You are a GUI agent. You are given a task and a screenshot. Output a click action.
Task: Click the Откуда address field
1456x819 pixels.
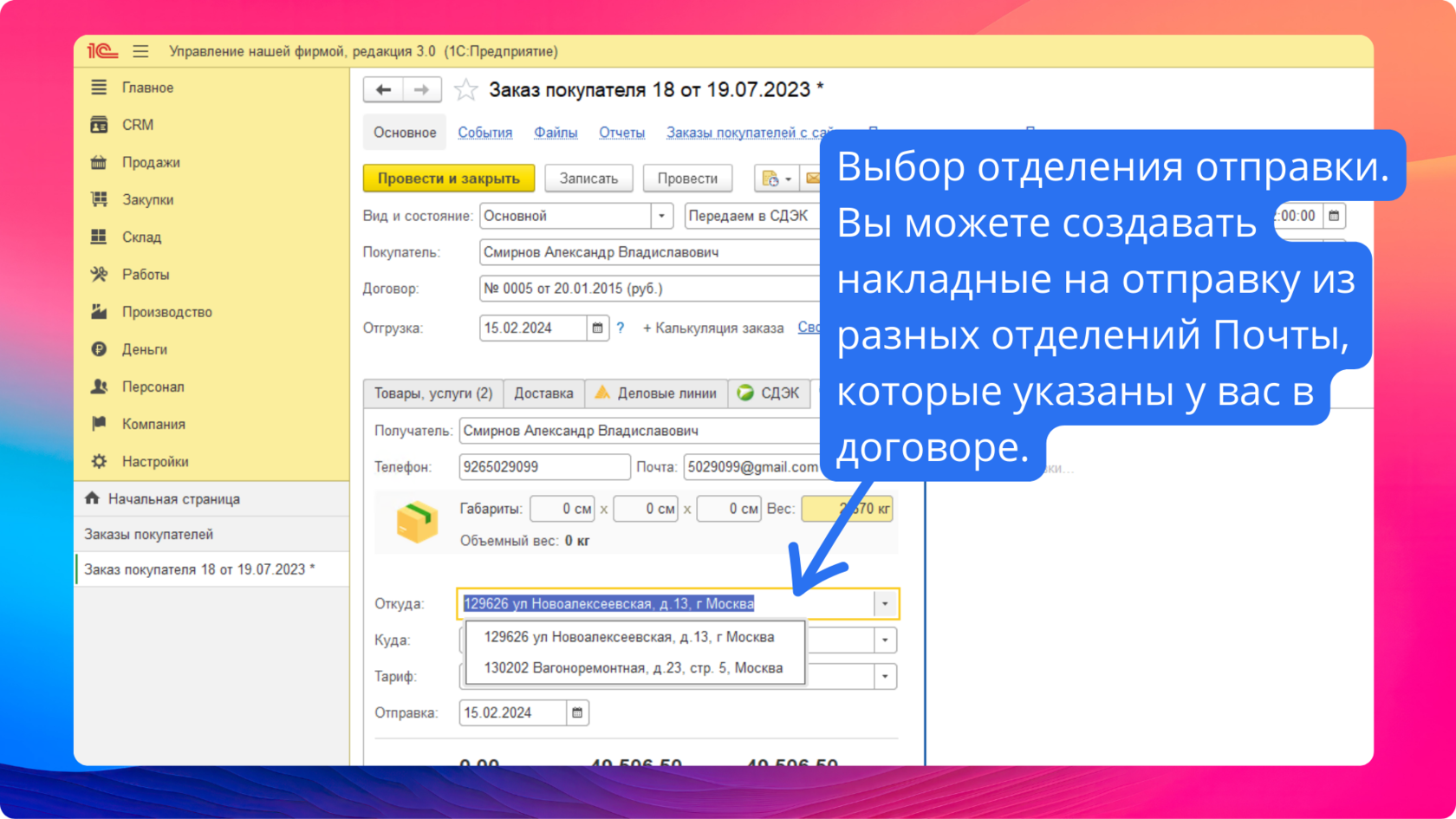666,603
